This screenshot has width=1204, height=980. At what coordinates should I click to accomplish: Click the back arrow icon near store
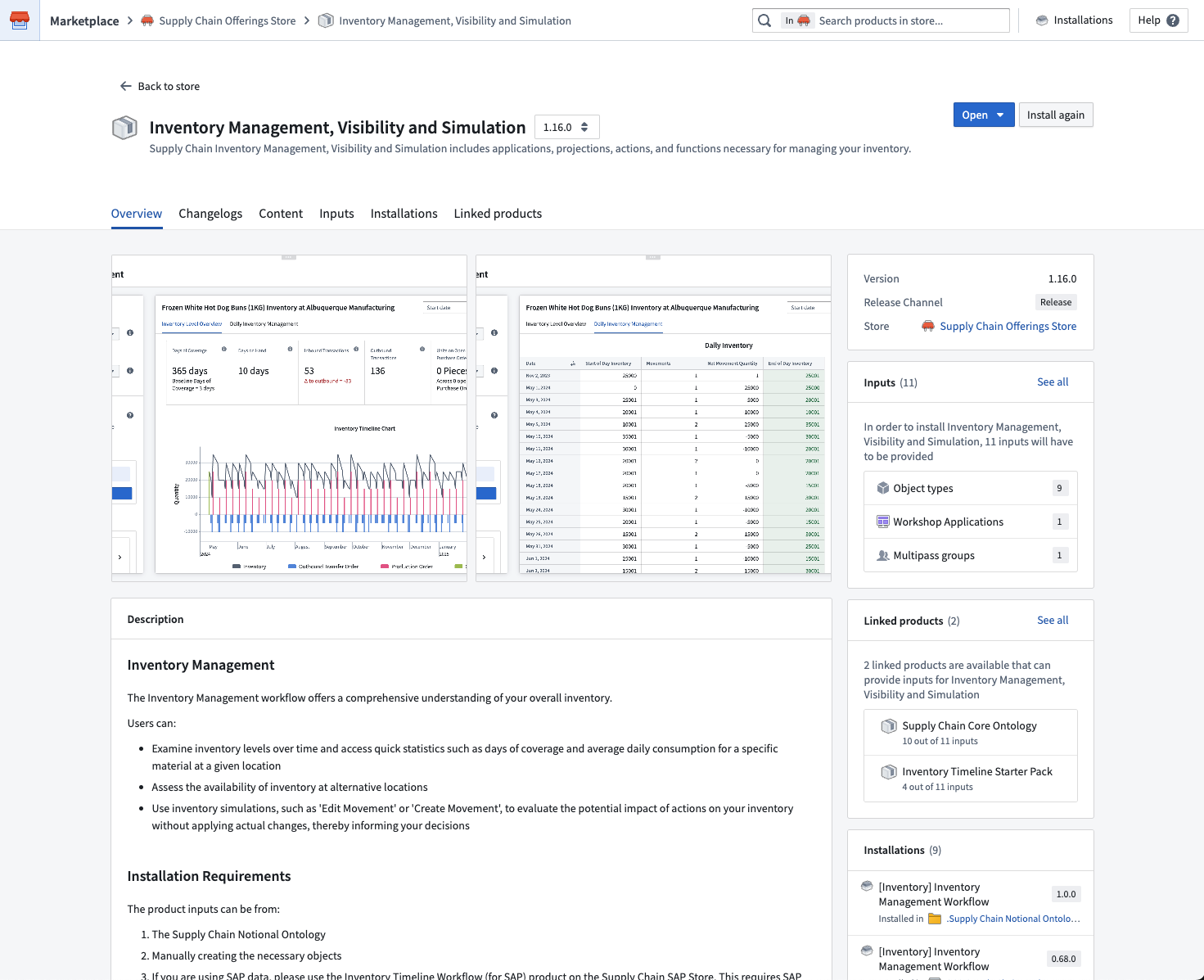coord(125,86)
